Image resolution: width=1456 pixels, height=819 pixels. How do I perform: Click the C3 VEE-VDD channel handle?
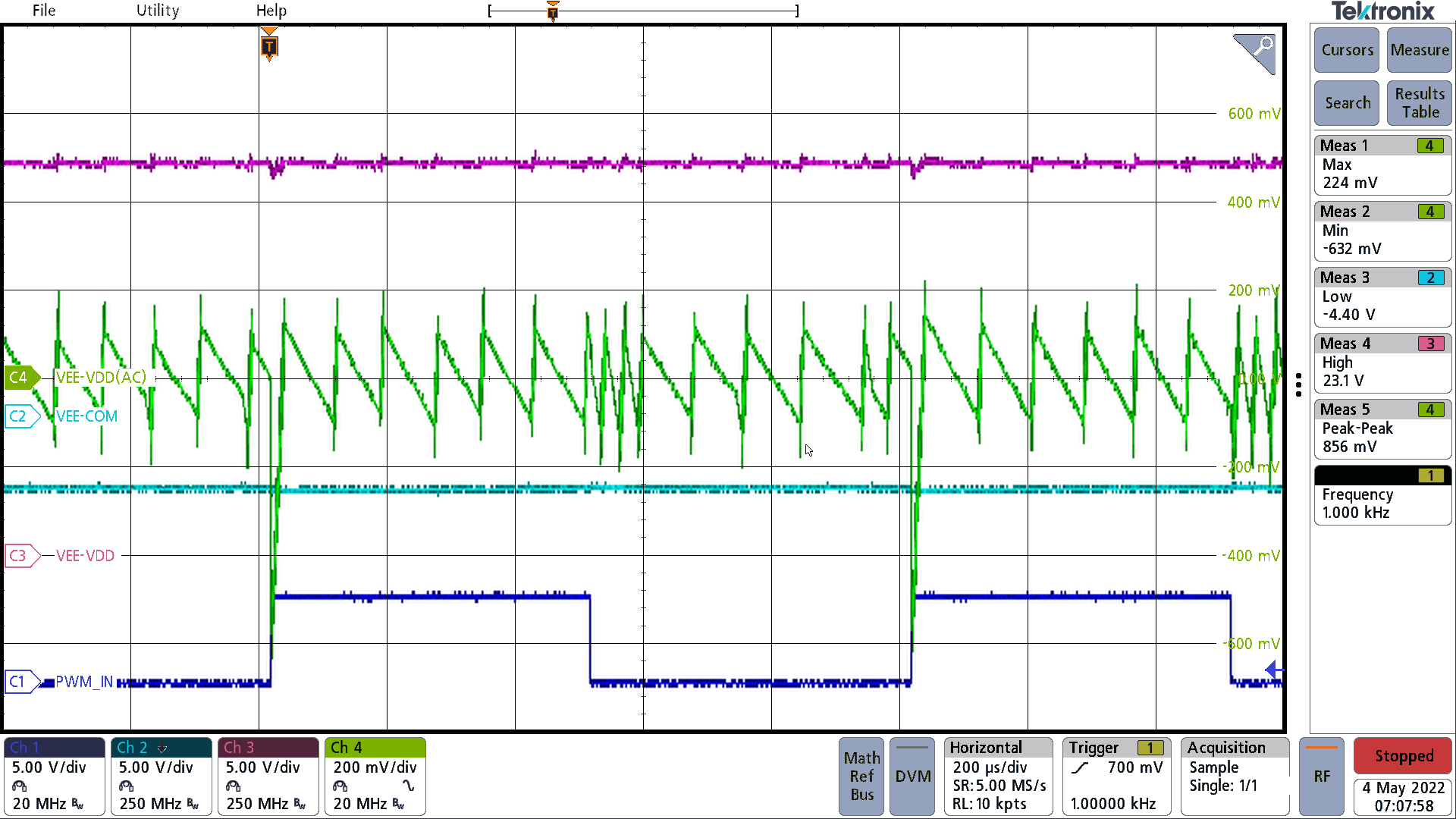pyautogui.click(x=20, y=556)
